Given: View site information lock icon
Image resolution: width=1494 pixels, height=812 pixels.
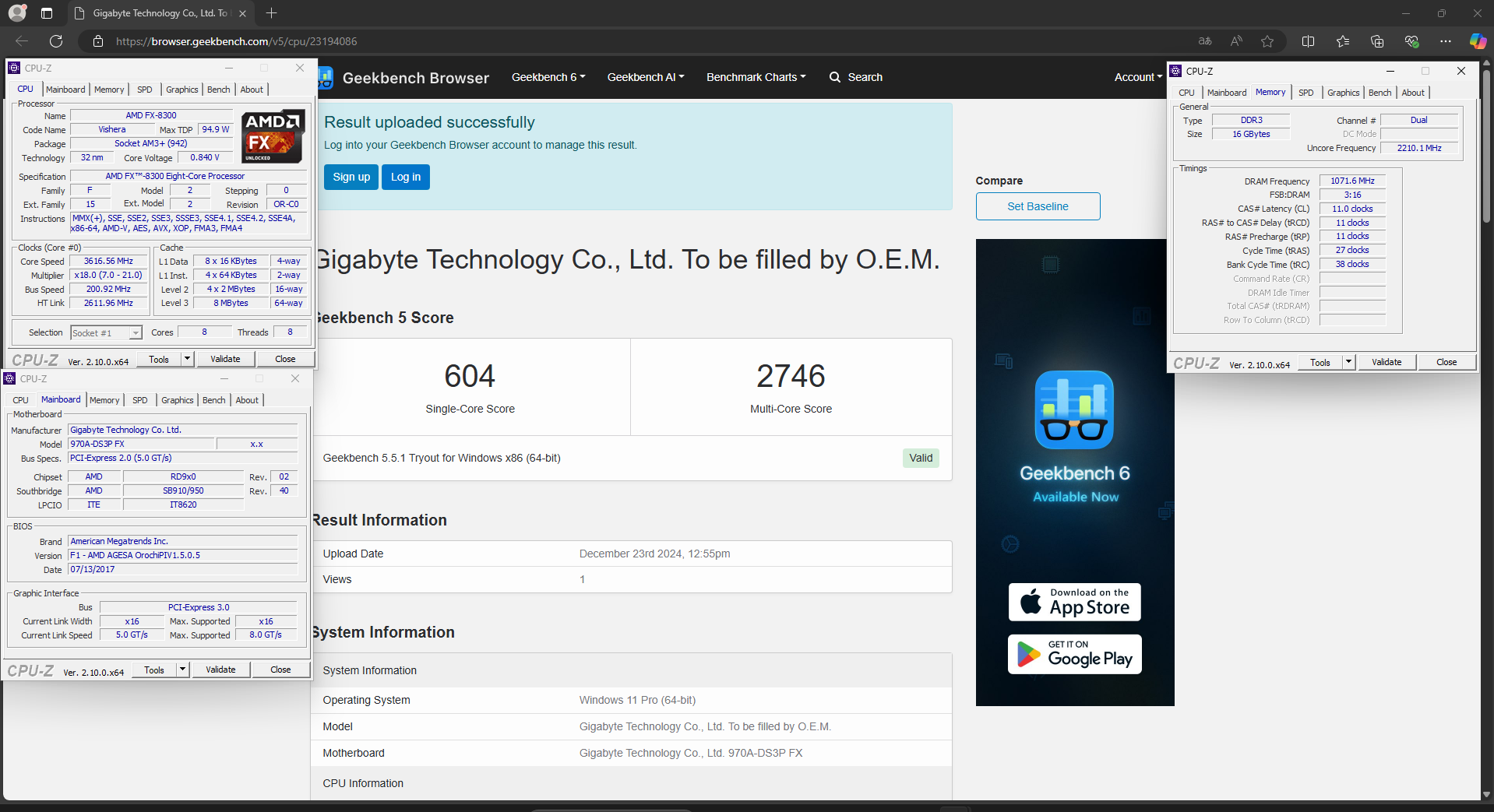Looking at the screenshot, I should click(x=98, y=41).
